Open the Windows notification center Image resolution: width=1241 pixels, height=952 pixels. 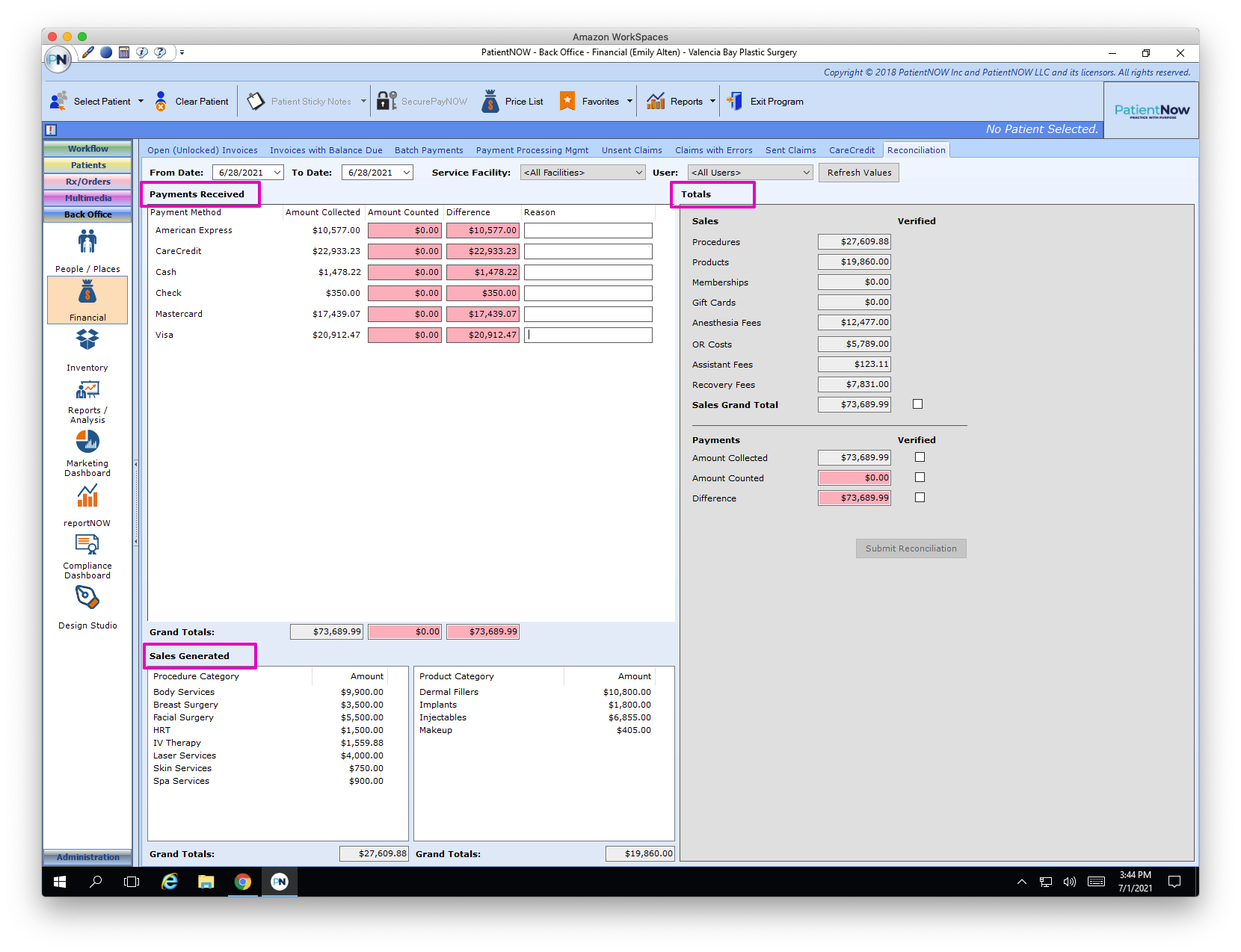(x=1174, y=882)
